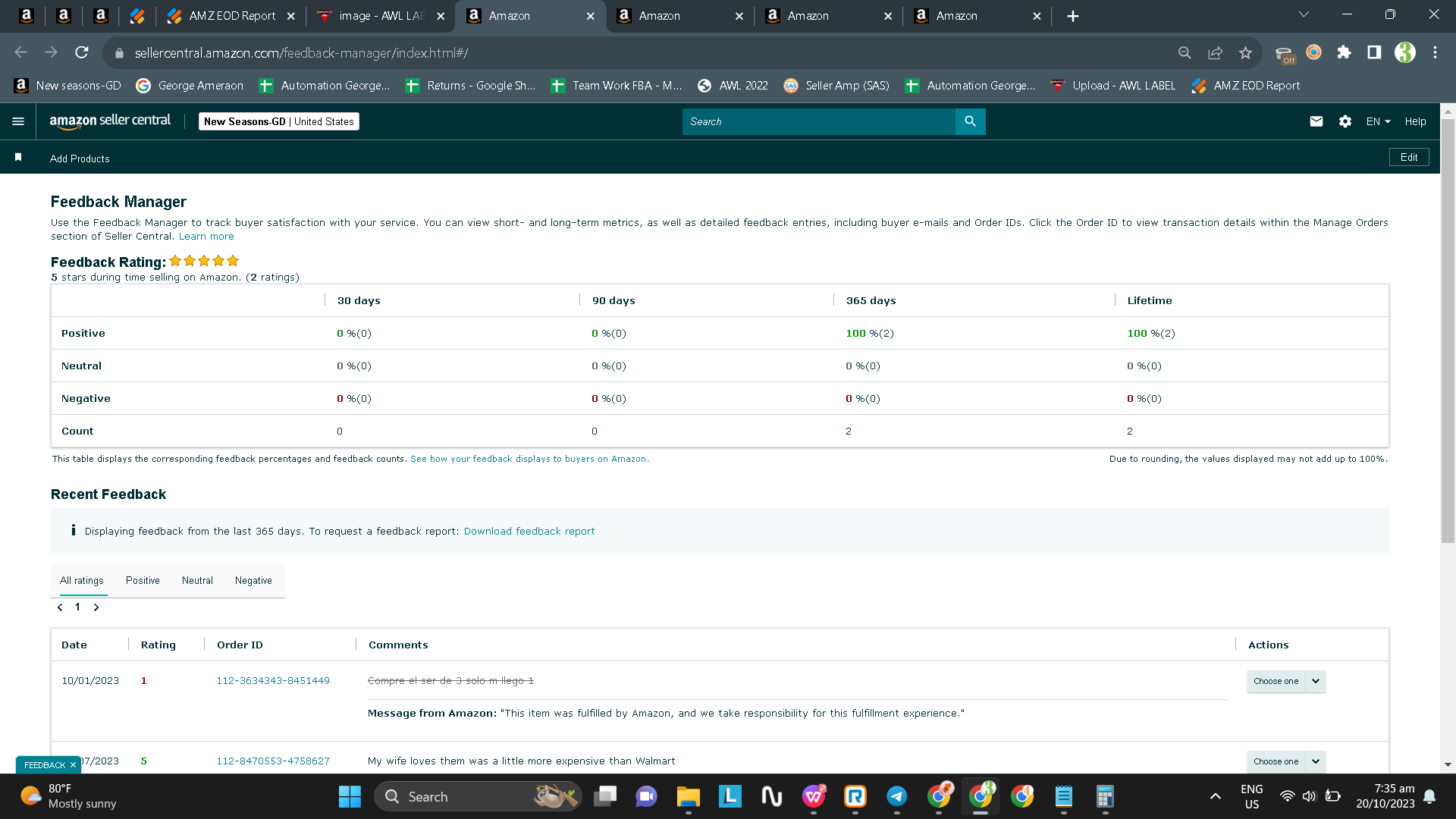Close the FEEDBACK floating widget
This screenshot has height=819, width=1456.
click(x=73, y=765)
